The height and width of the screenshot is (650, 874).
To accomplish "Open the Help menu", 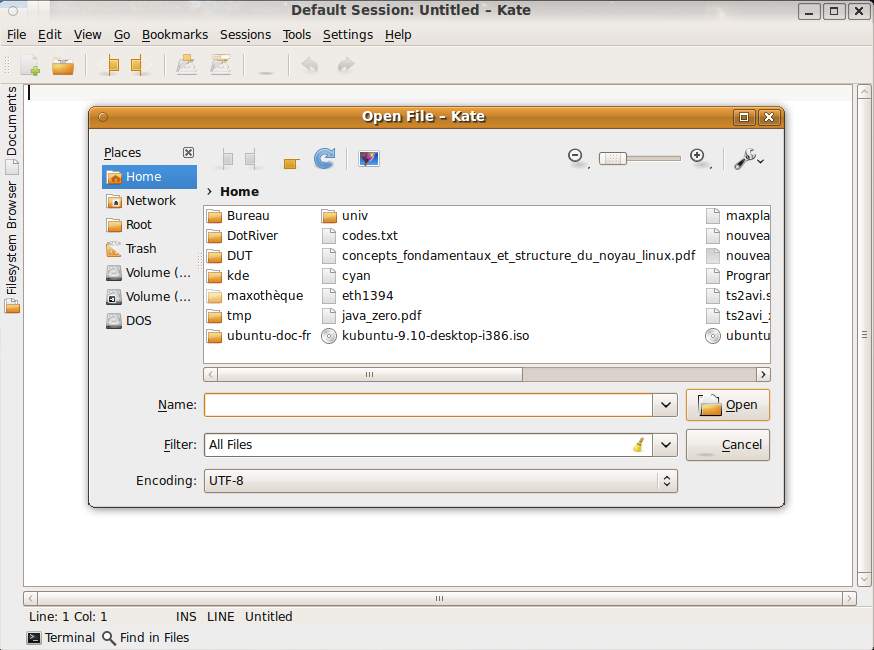I will point(398,35).
